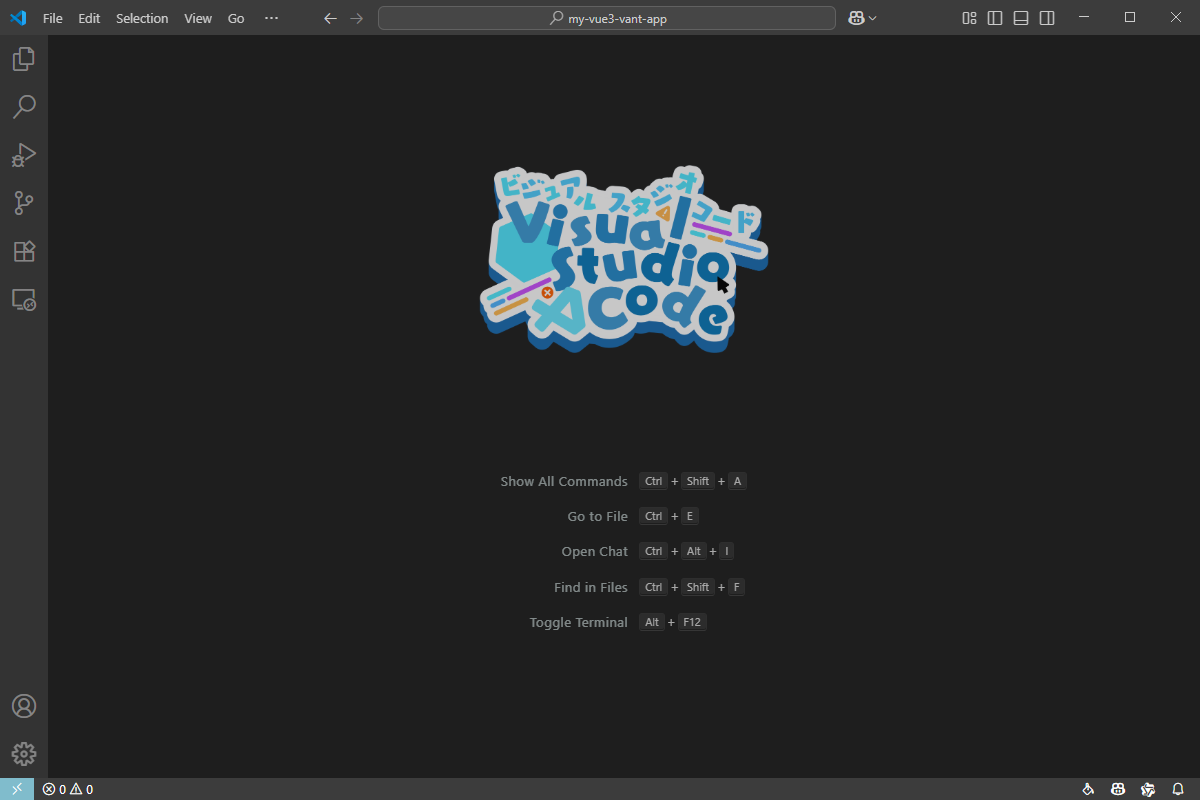Open the Run and Debug view

tap(24, 155)
